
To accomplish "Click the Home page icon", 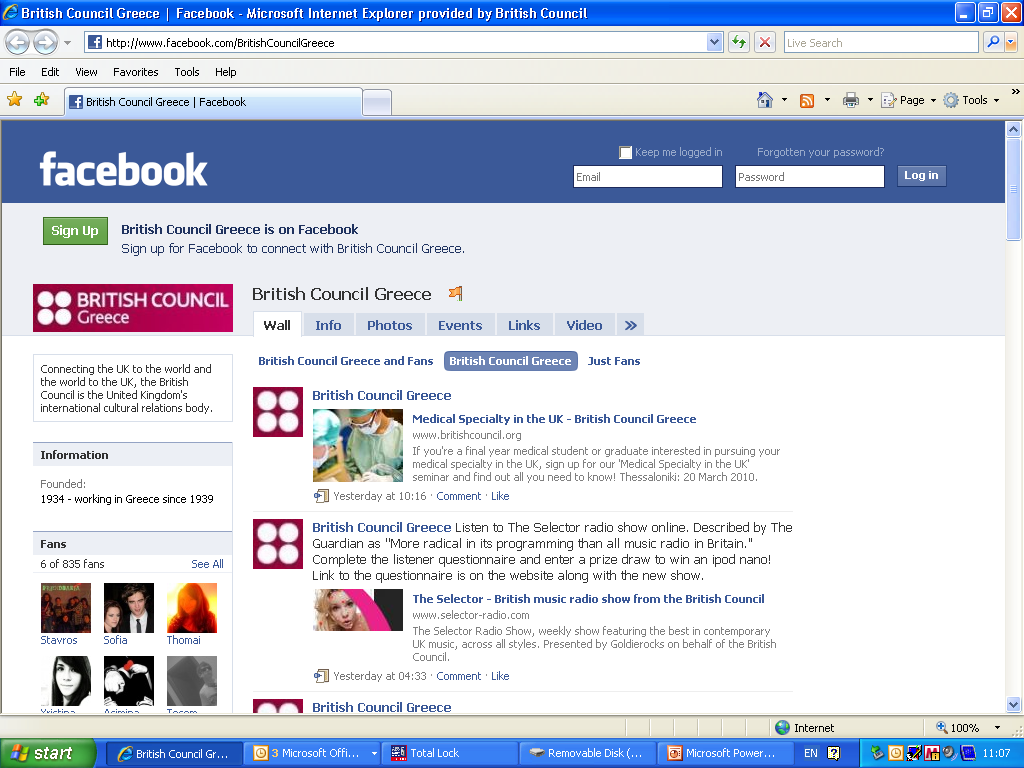I will tap(765, 100).
